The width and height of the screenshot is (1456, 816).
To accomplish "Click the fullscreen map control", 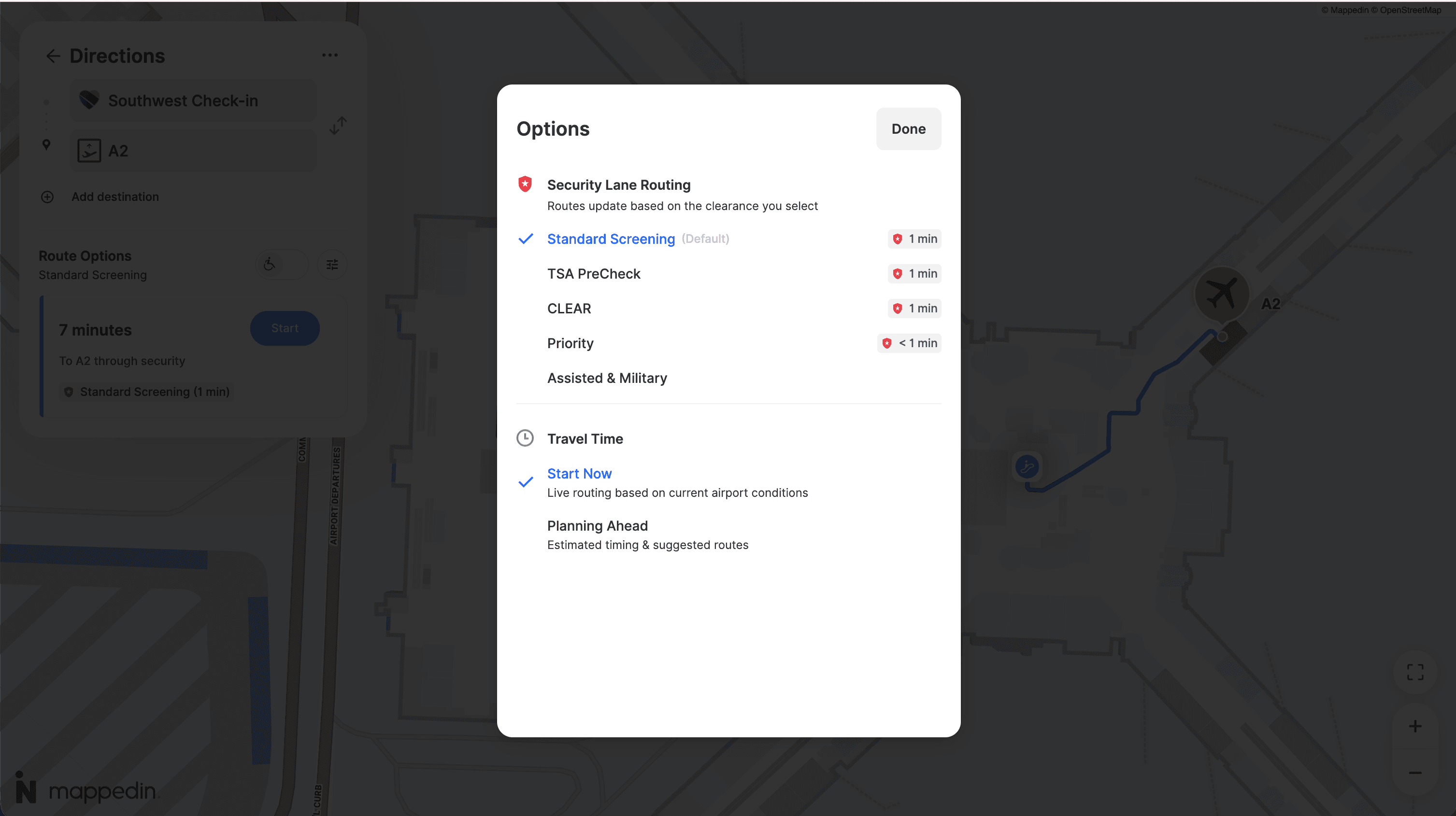I will pos(1415,671).
